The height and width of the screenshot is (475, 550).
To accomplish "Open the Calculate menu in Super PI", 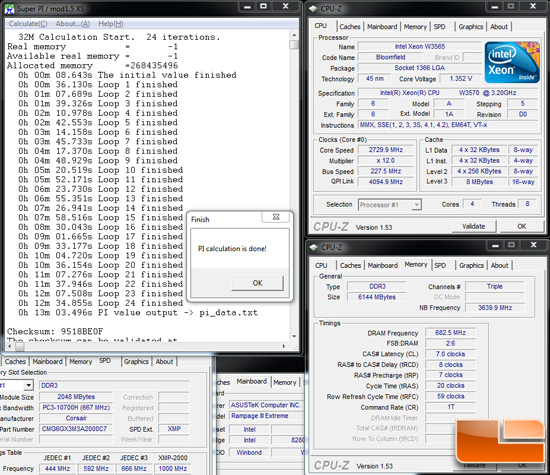I will tap(28, 24).
